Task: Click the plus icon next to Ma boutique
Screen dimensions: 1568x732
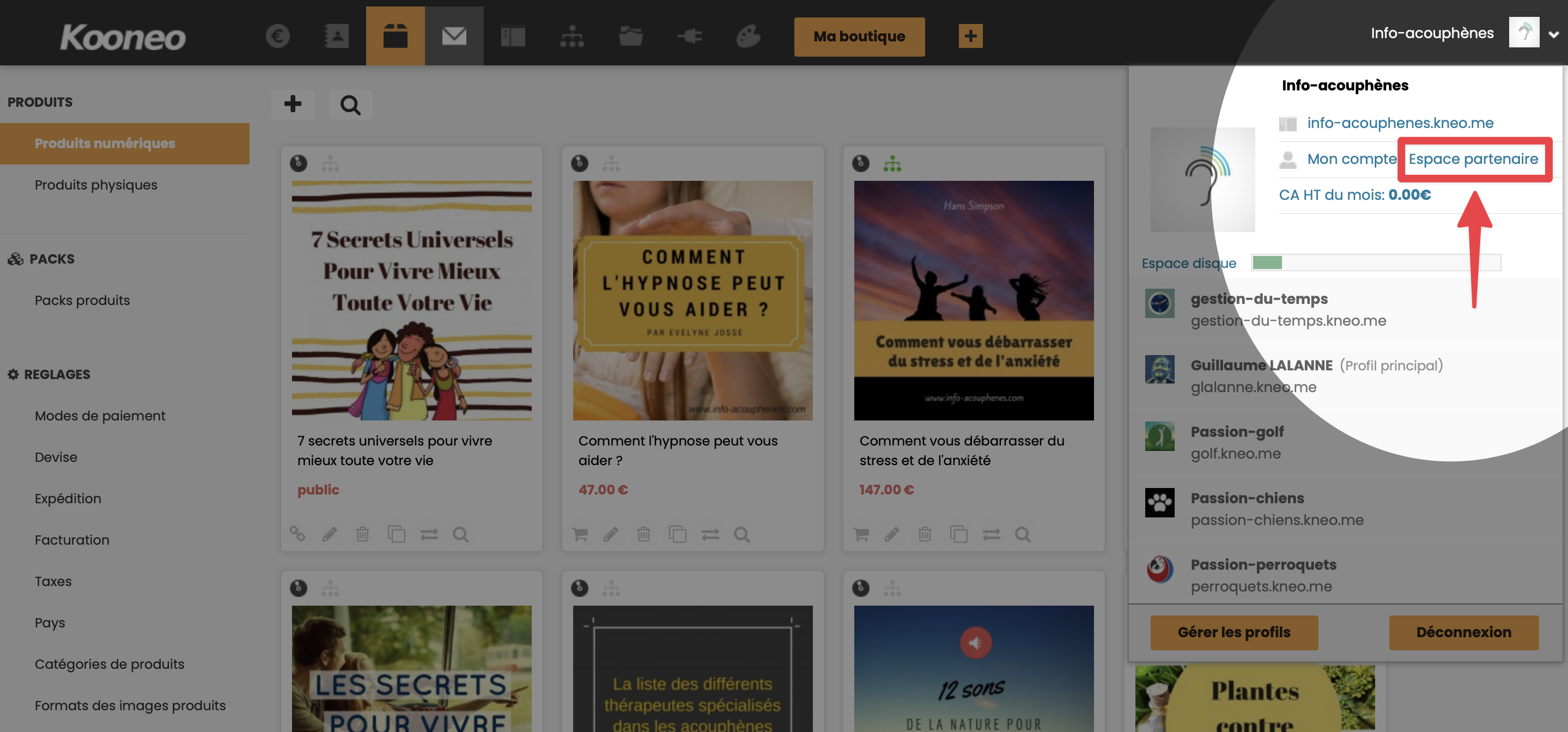Action: coord(970,36)
